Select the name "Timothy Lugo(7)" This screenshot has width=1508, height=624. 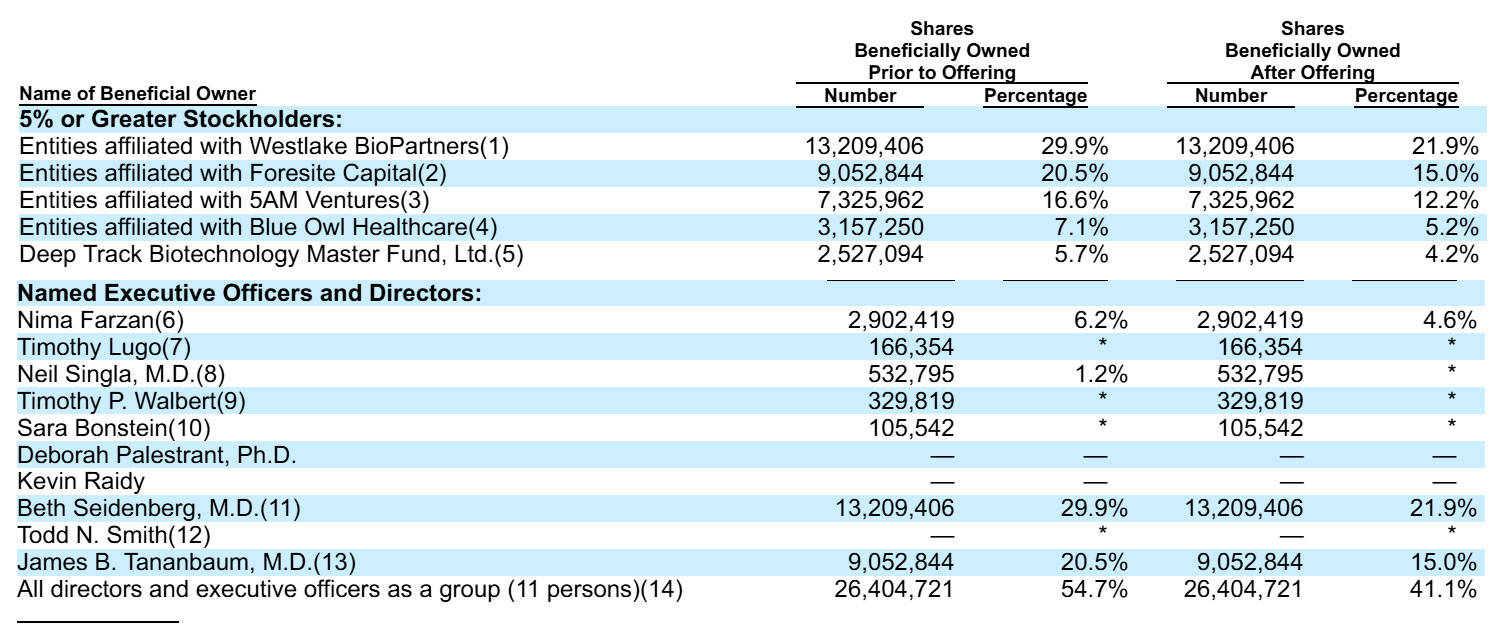(104, 347)
